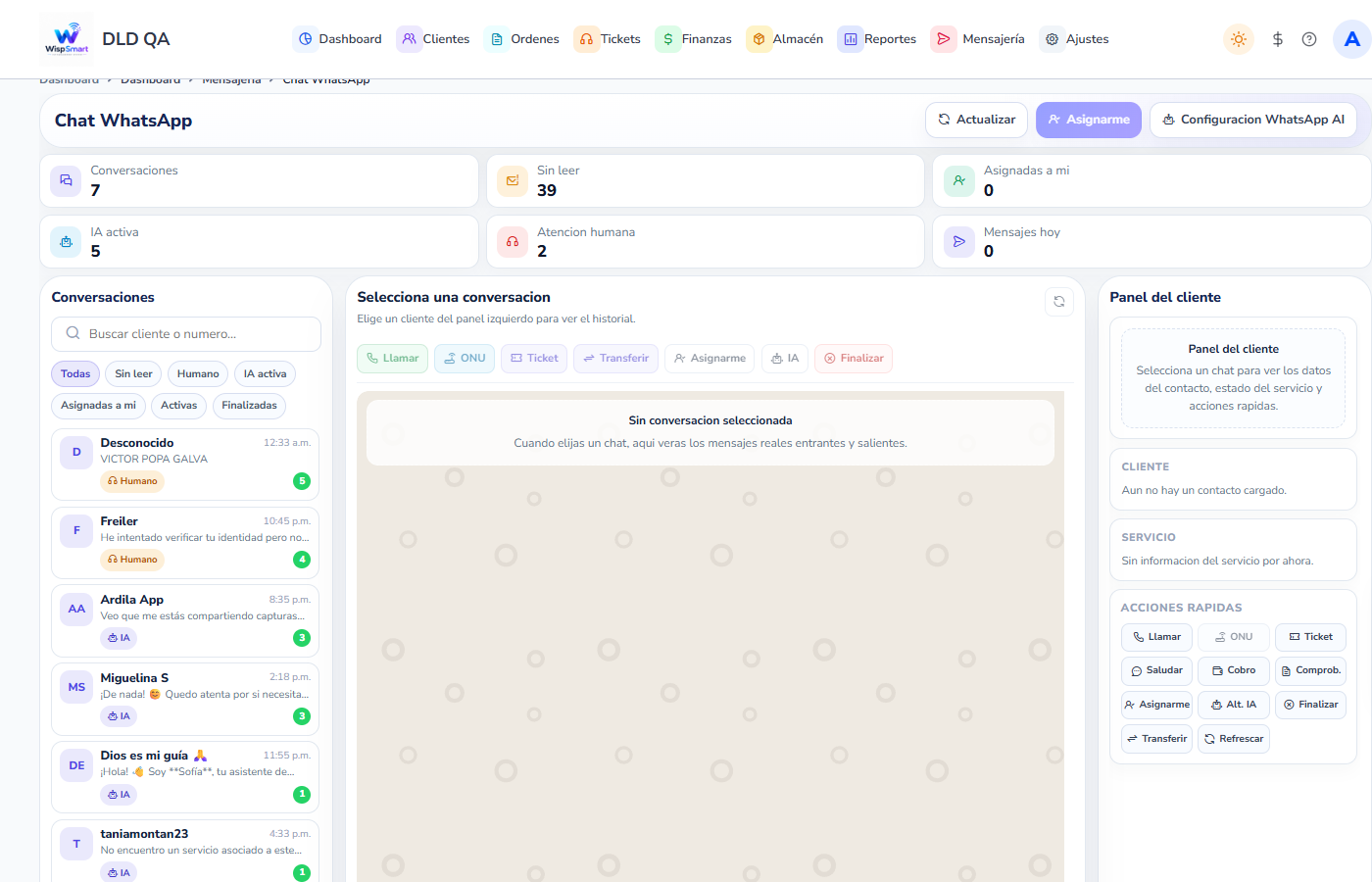
Task: Click the Sin leer stat card icon
Action: pyautogui.click(x=513, y=180)
